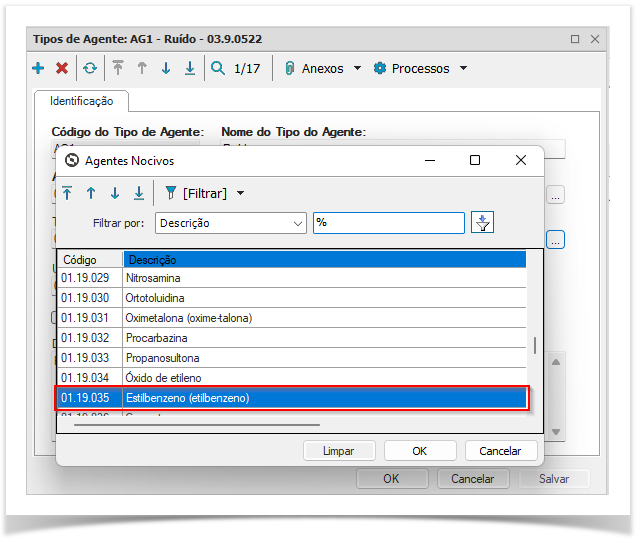Open the magnifier search icon beside 1/17
Screen dimensions: 644x544
pos(218,68)
